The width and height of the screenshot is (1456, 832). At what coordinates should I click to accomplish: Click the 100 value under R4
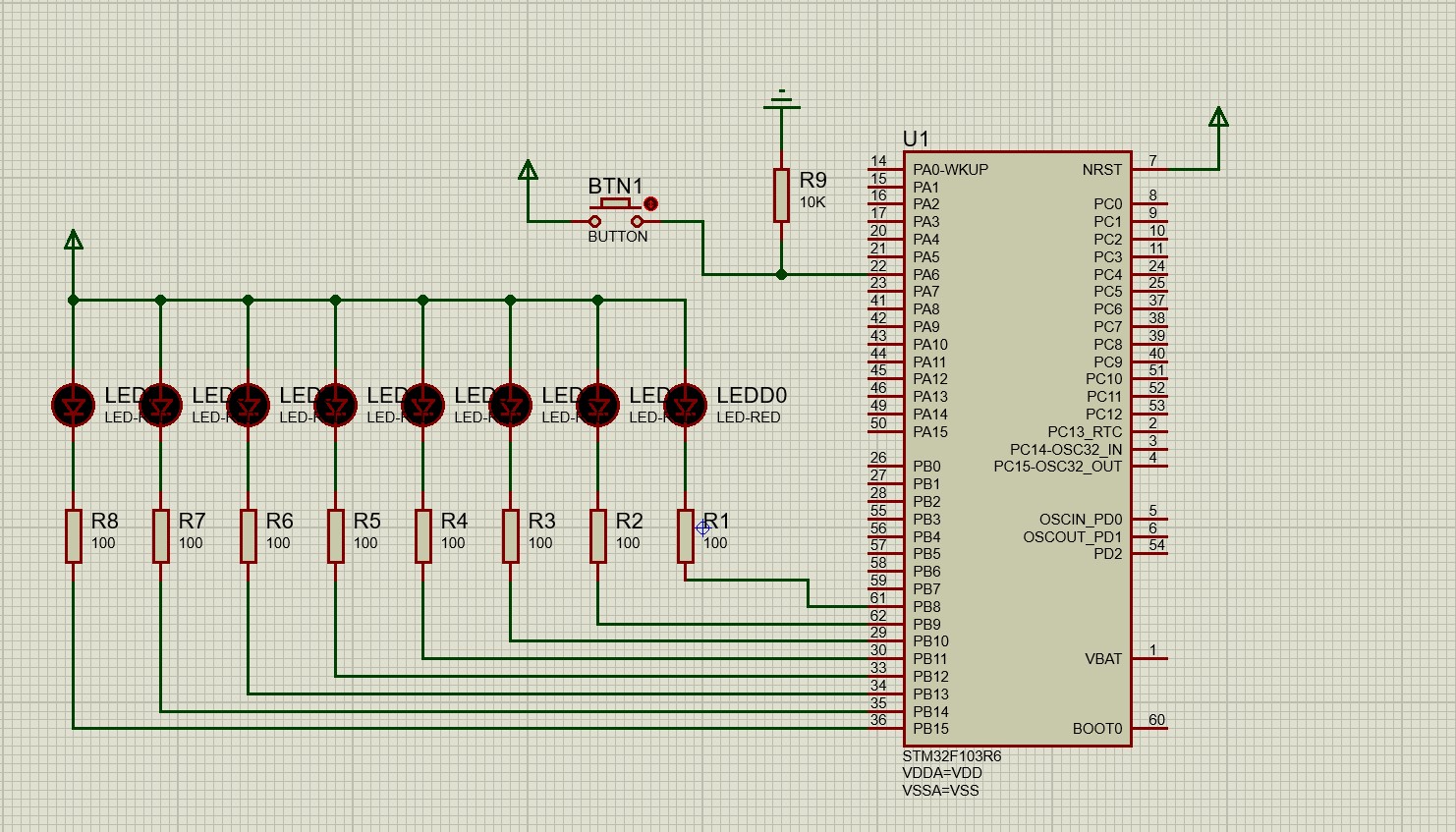click(453, 543)
